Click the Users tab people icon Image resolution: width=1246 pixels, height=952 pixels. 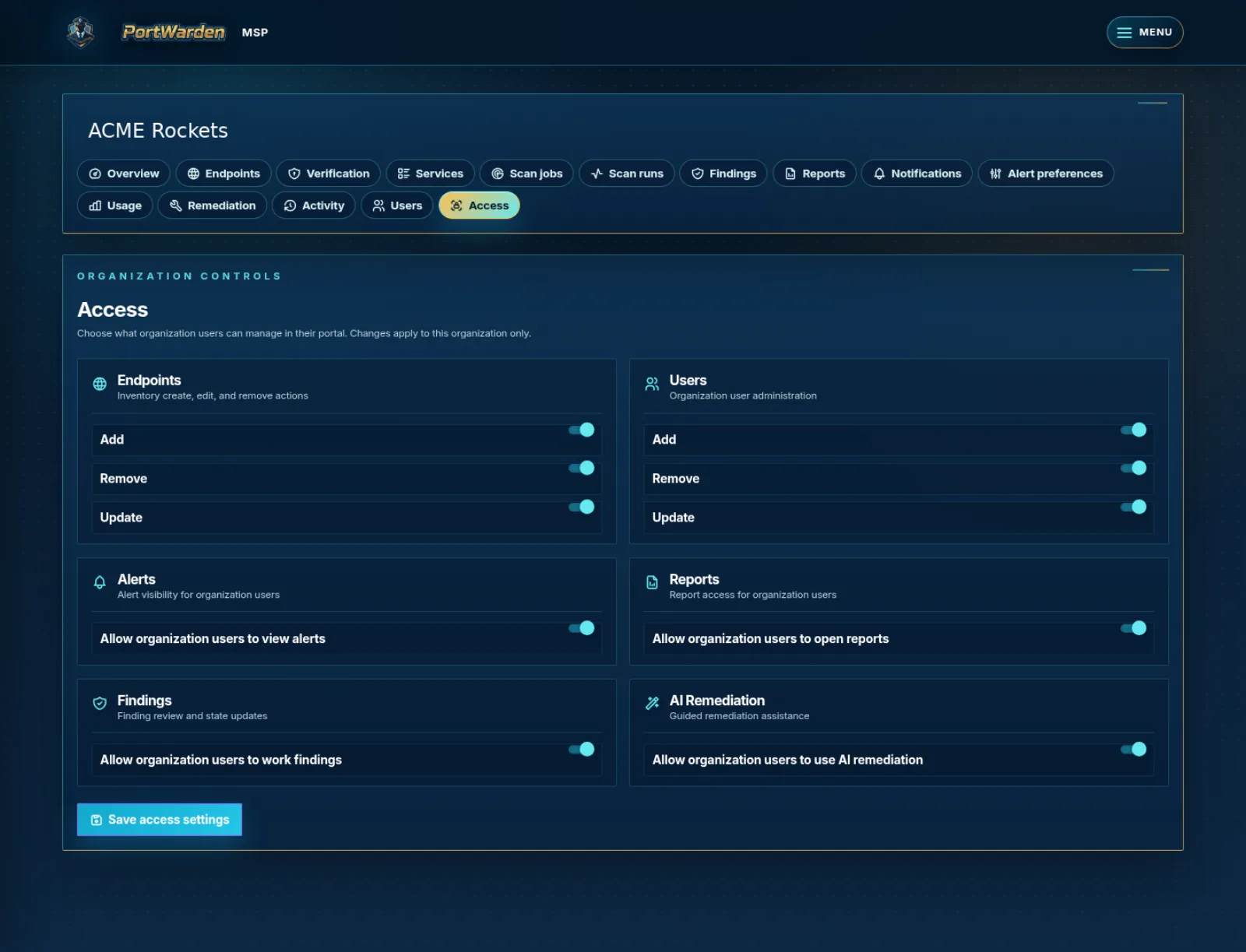[378, 206]
